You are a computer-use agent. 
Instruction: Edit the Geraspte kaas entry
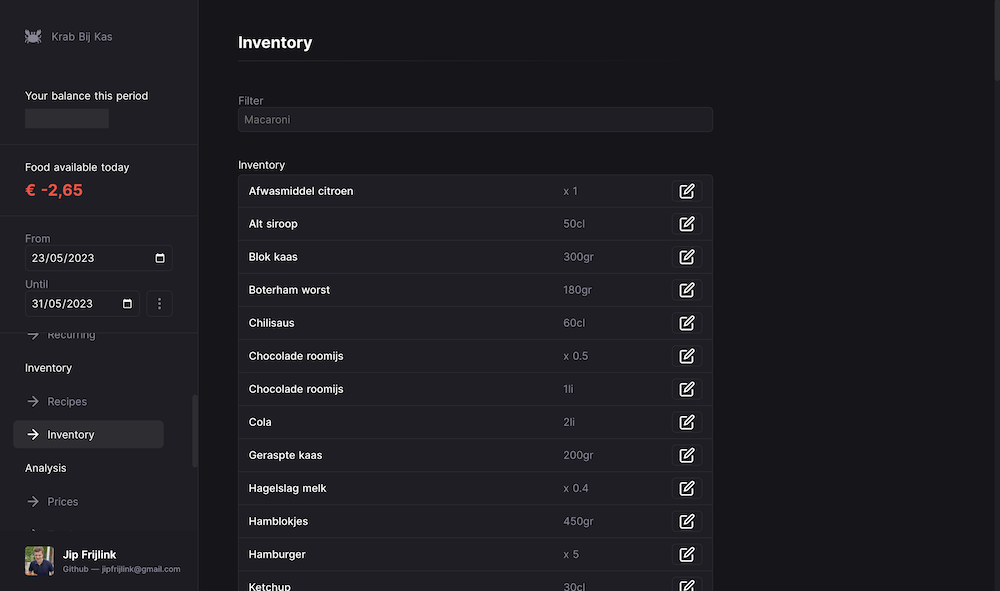click(x=686, y=455)
